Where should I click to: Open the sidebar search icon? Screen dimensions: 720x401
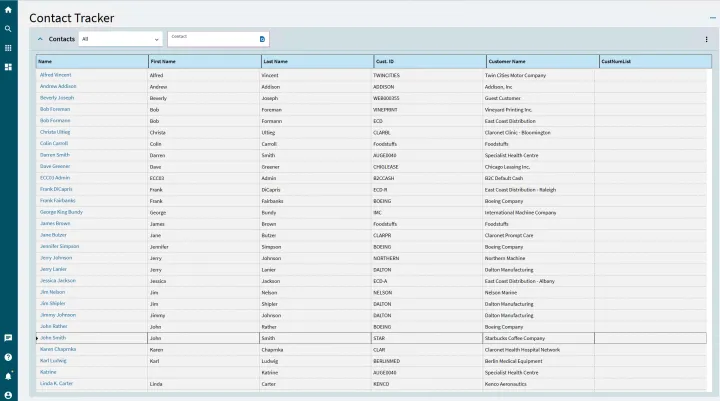click(x=8, y=28)
